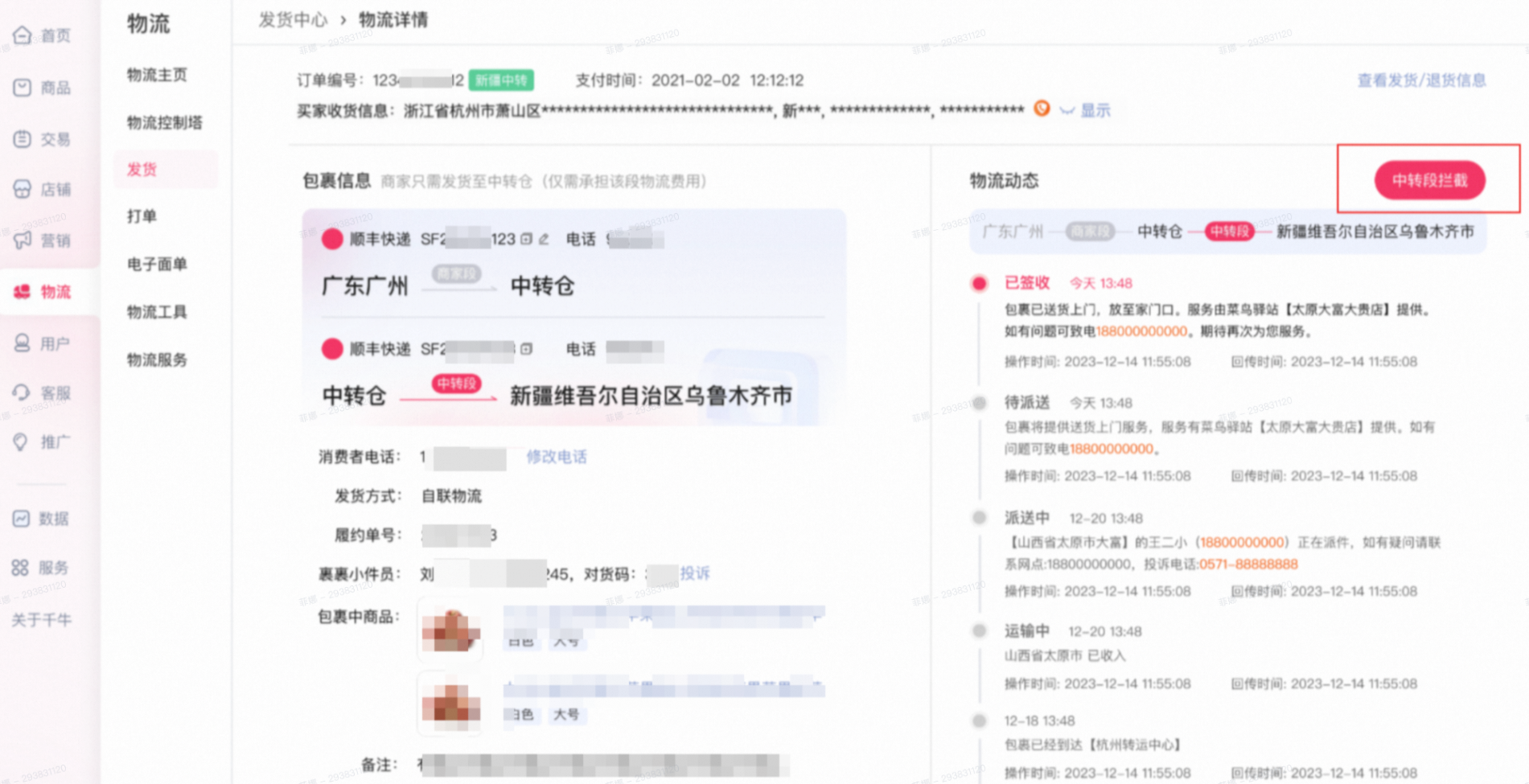Click eye icon to reveal buyer info

tap(1067, 110)
